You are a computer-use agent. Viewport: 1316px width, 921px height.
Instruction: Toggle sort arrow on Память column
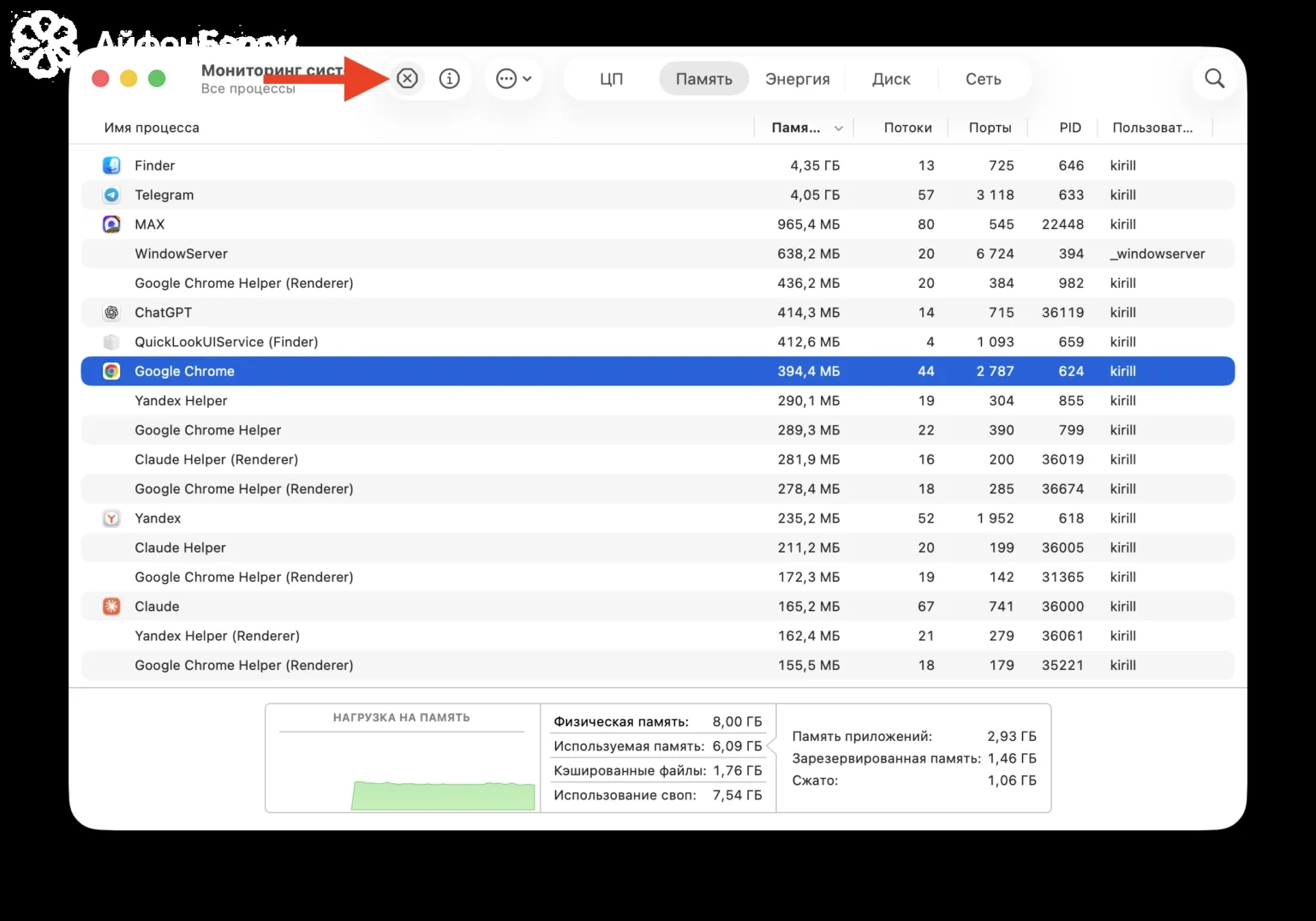[x=838, y=129]
